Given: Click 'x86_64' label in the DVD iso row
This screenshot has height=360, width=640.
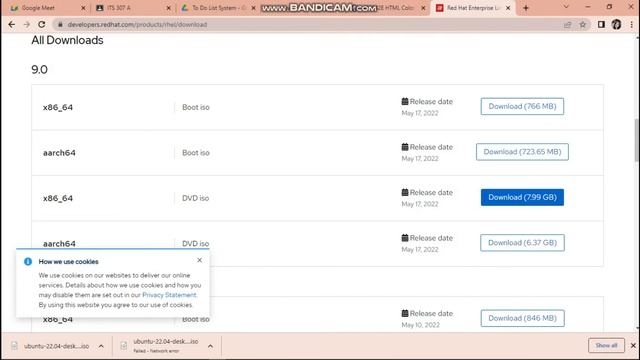Looking at the screenshot, I should click(x=58, y=198).
